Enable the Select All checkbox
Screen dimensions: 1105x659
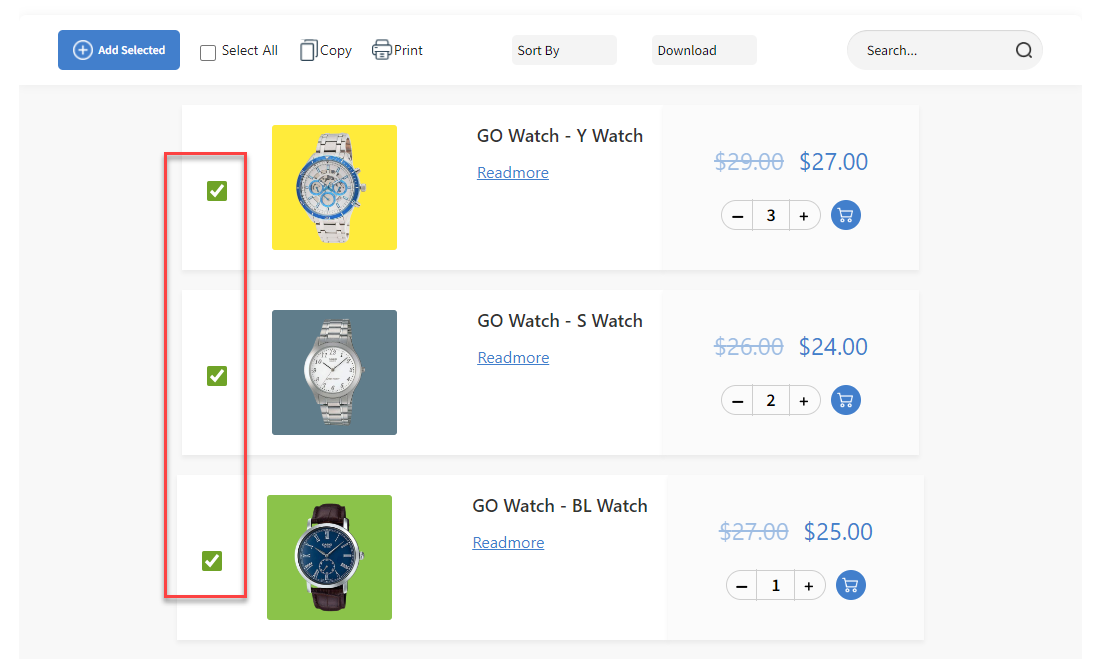point(207,51)
